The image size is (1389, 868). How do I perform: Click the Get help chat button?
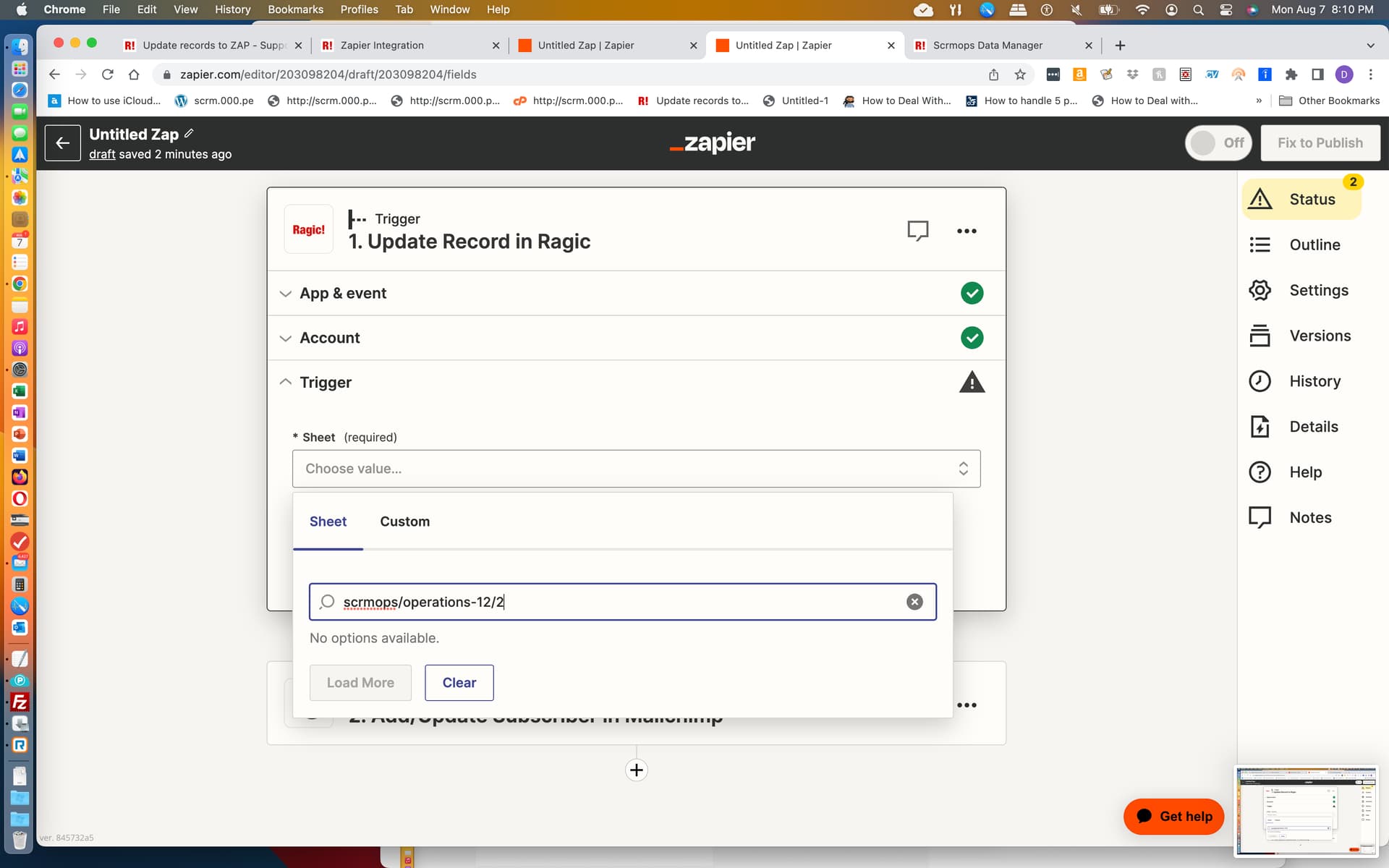pos(1173,816)
